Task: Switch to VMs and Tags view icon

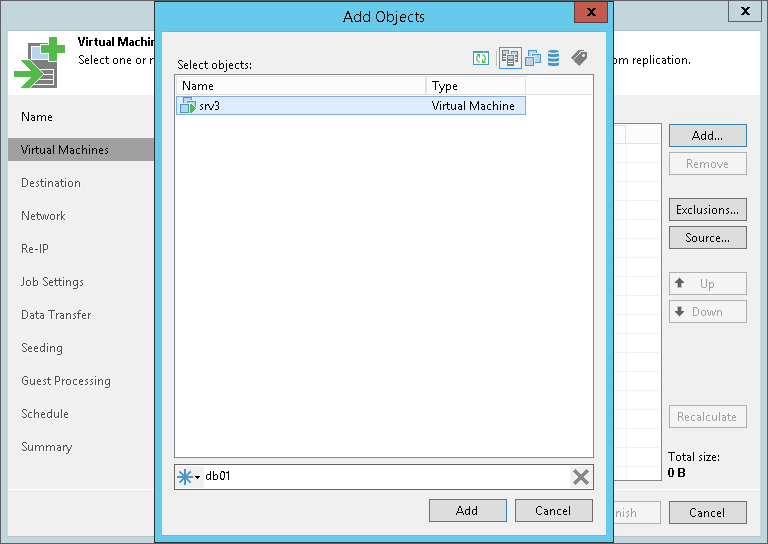Action: pos(579,58)
